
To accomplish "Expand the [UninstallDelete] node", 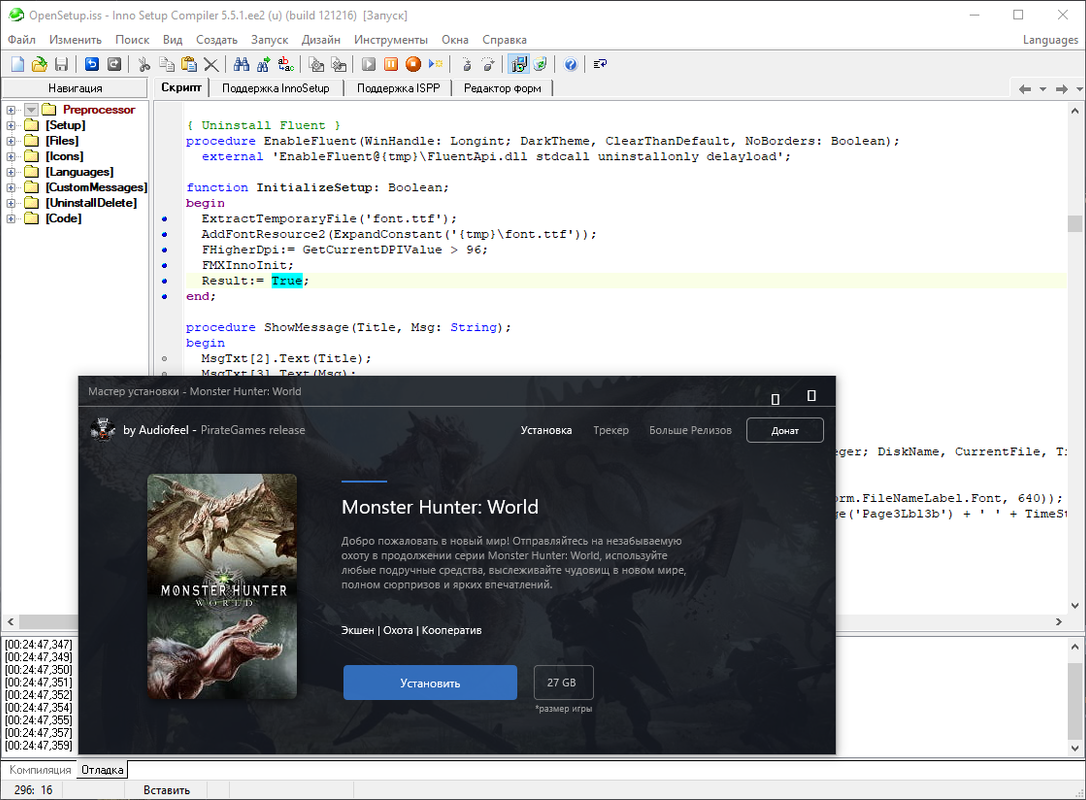I will pyautogui.click(x=11, y=203).
